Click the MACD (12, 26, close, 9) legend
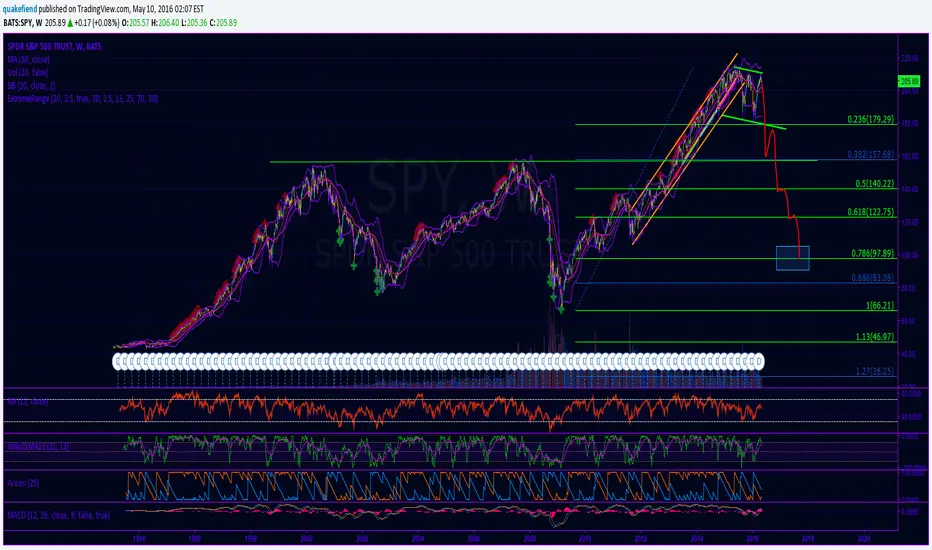This screenshot has height=550, width=932. pyautogui.click(x=58, y=515)
